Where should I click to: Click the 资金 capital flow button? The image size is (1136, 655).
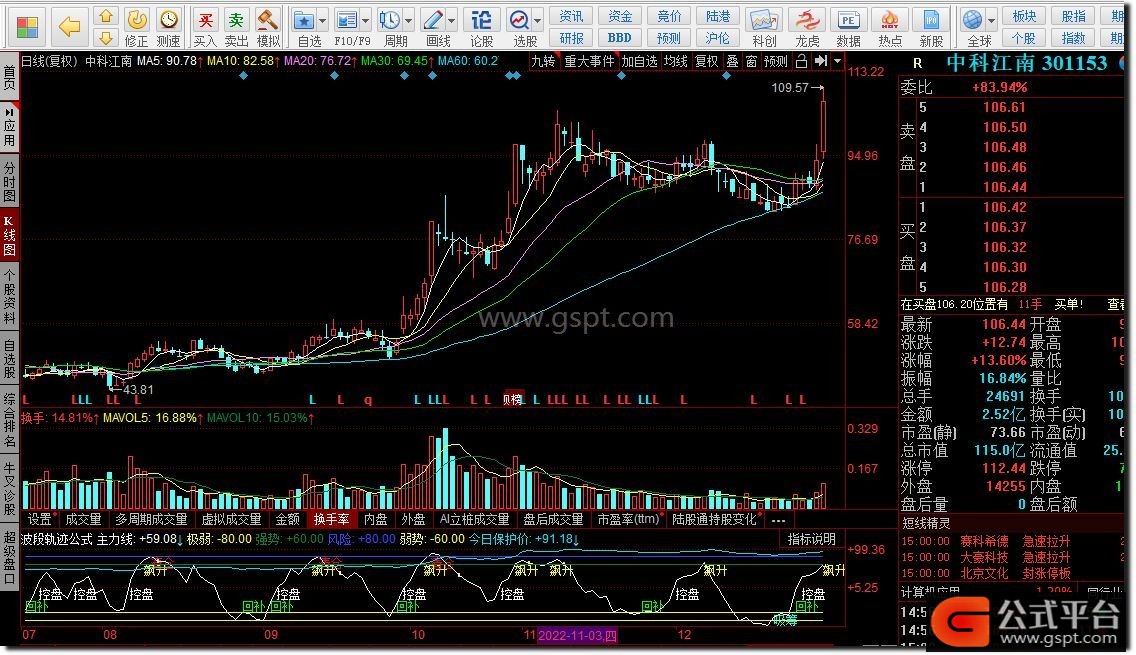pos(620,16)
